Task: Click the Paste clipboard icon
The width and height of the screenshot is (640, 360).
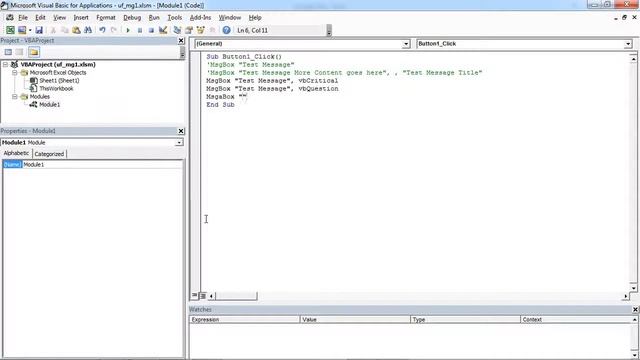Action: click(x=76, y=30)
